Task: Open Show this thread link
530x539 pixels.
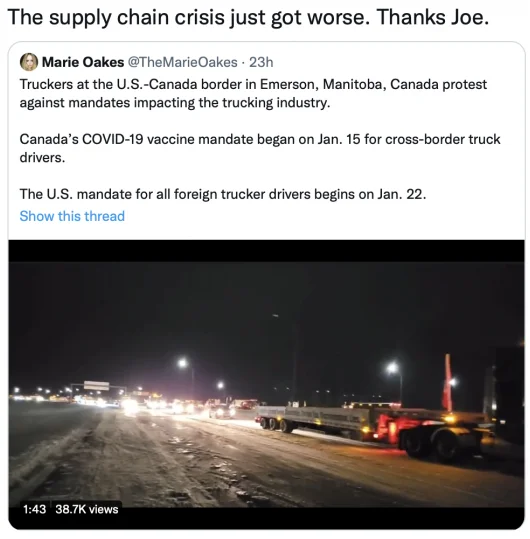Action: 72,216
